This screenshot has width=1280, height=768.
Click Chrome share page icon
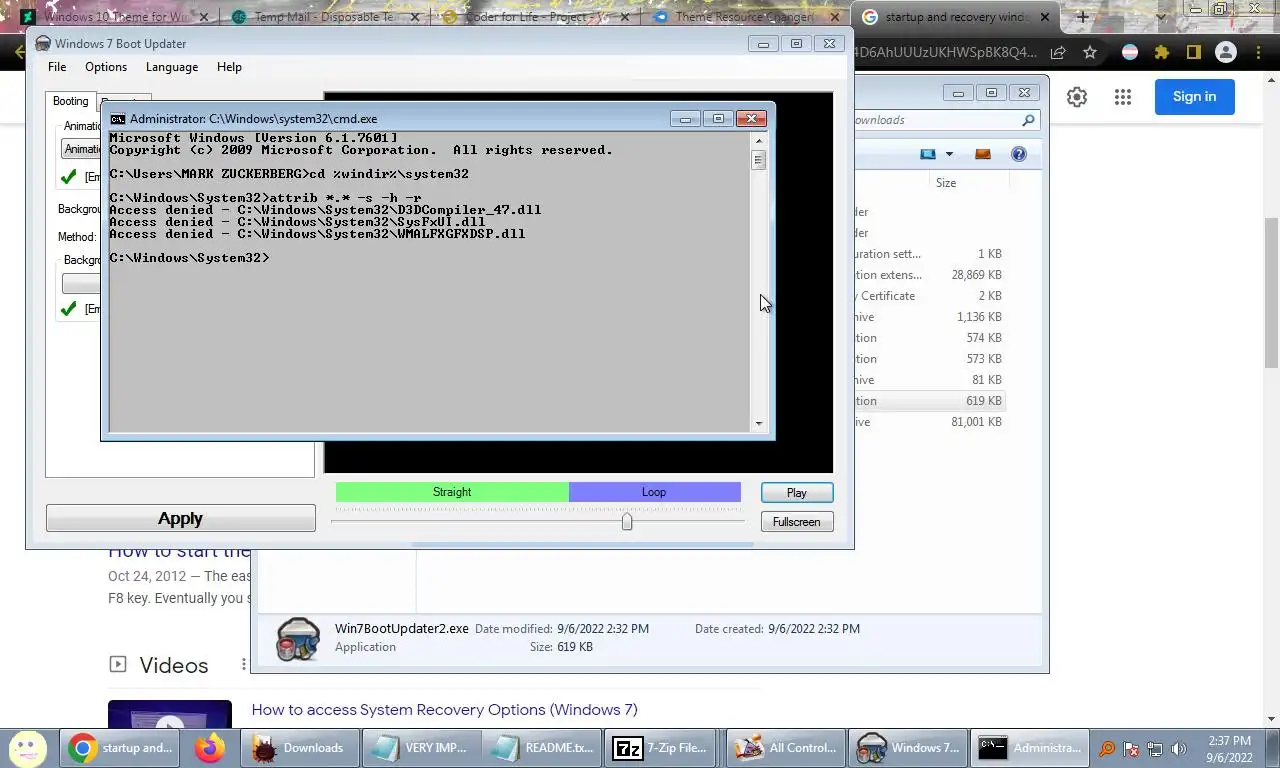point(1058,53)
